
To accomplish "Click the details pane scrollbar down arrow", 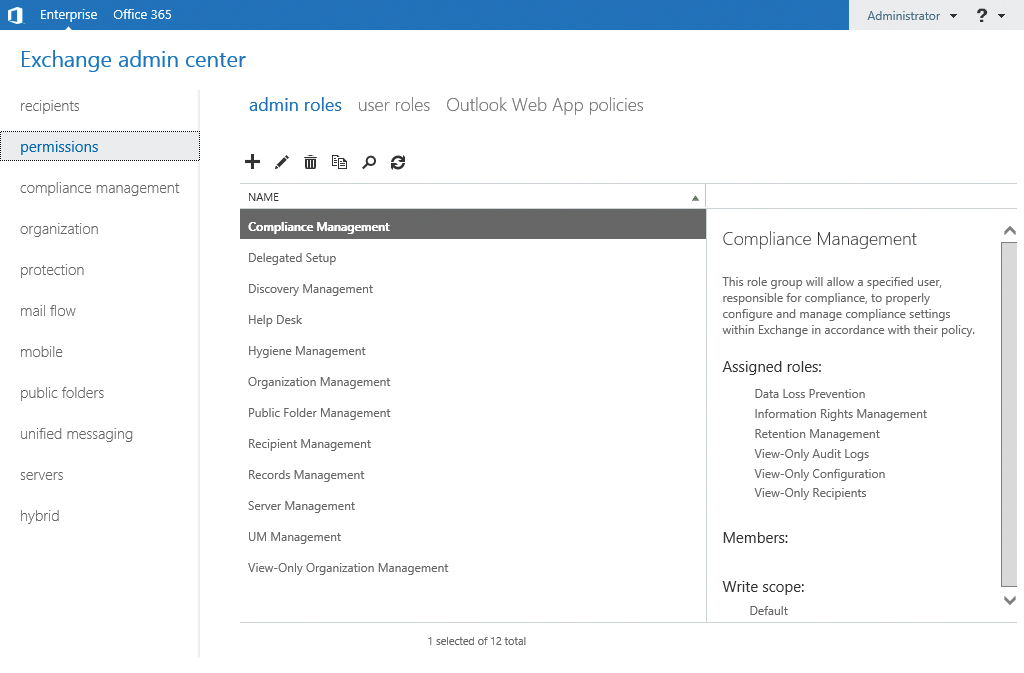I will click(x=1009, y=600).
